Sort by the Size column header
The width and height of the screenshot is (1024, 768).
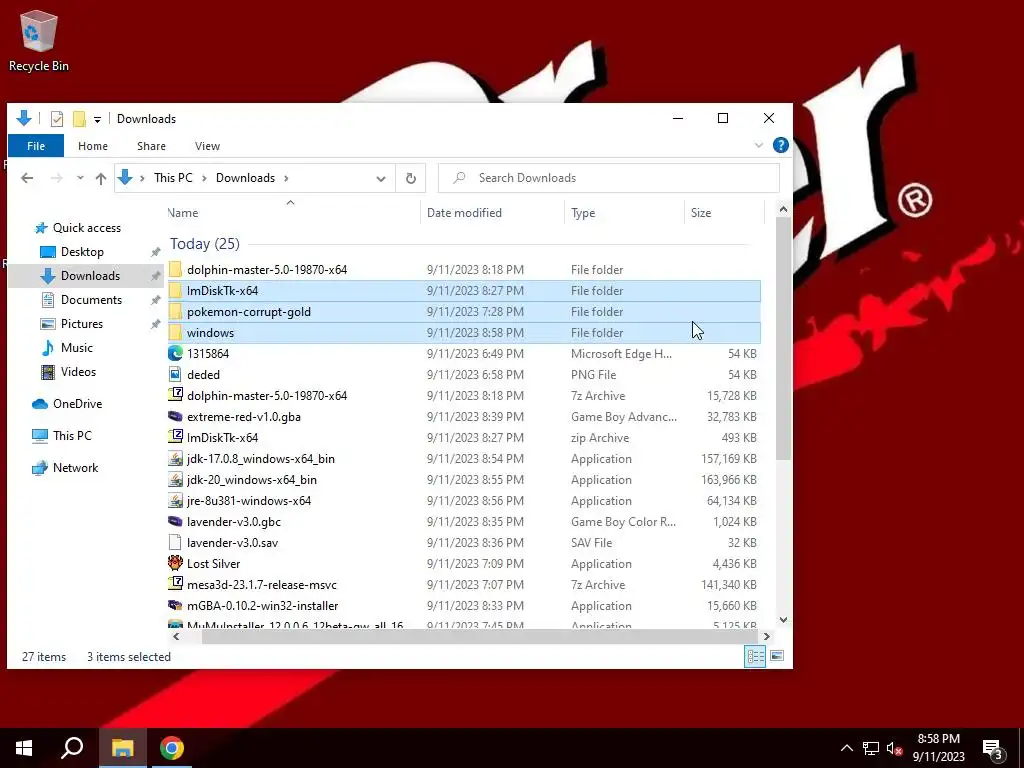point(724,213)
